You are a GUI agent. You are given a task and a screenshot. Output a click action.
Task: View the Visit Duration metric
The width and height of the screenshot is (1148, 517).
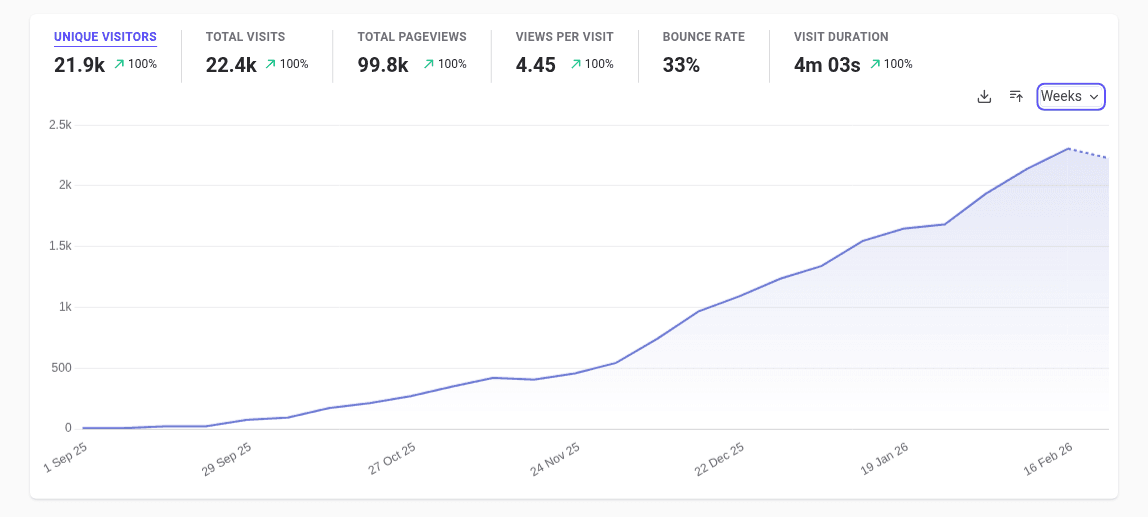(840, 37)
